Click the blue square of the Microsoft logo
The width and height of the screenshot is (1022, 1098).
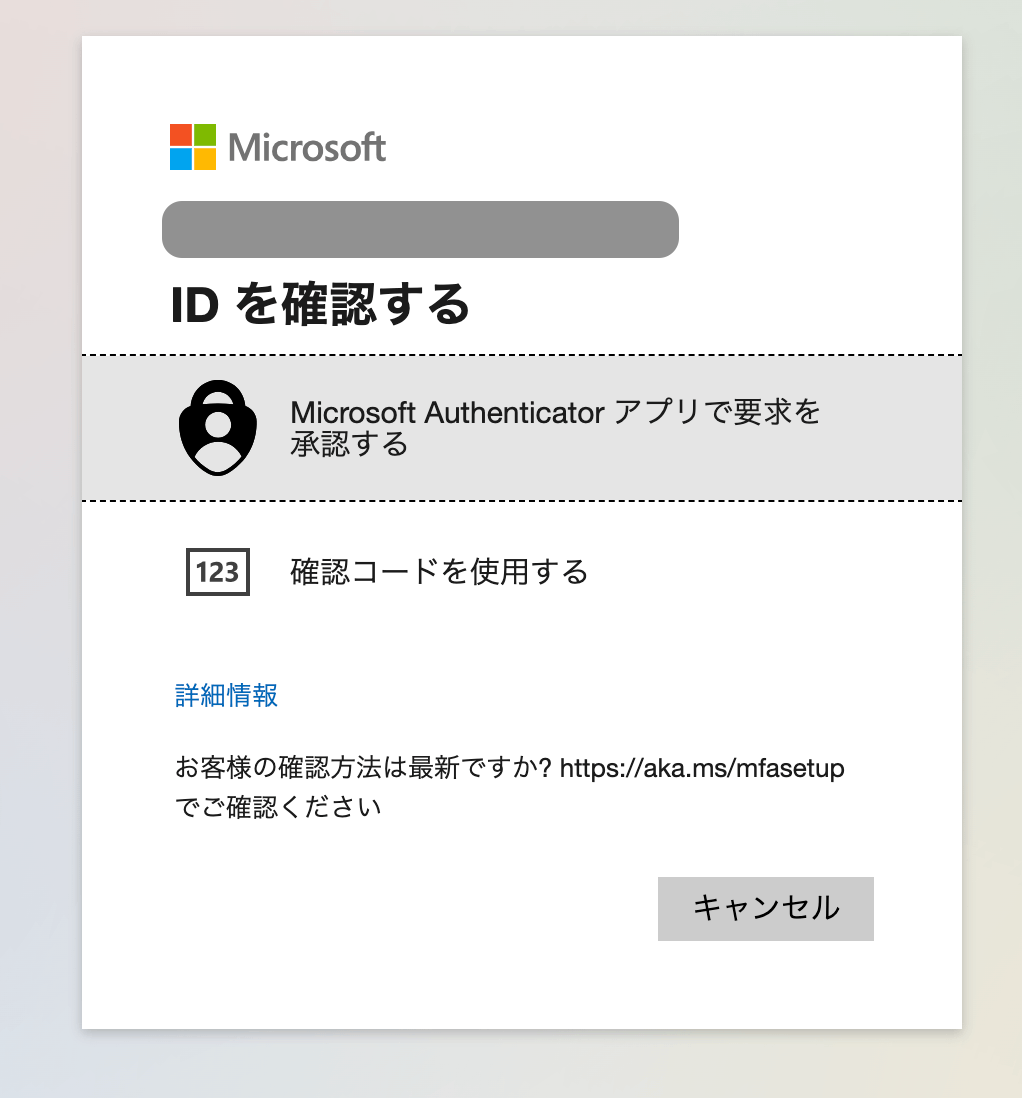click(x=181, y=158)
